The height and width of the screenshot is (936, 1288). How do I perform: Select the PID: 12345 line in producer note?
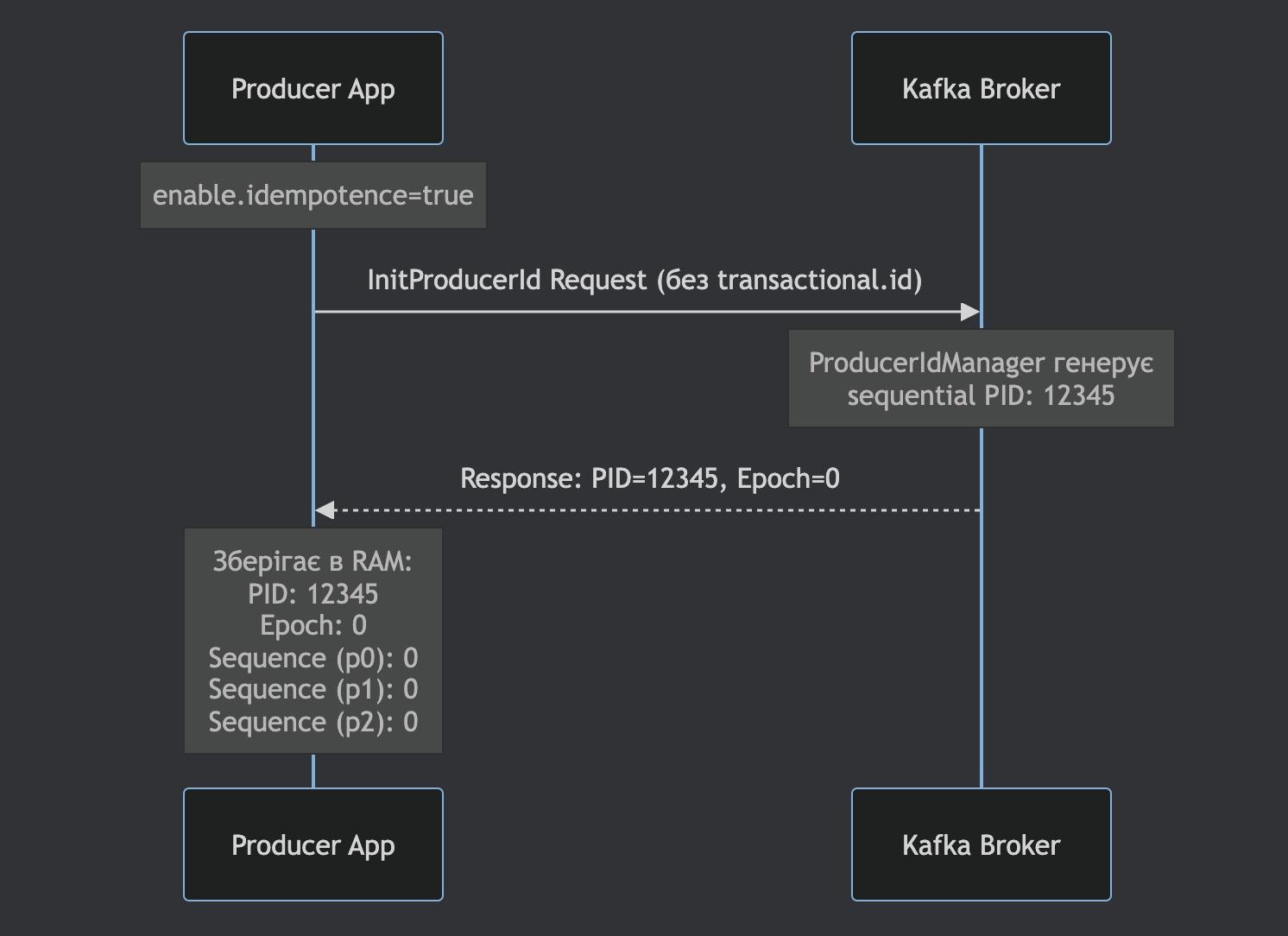pos(313,594)
